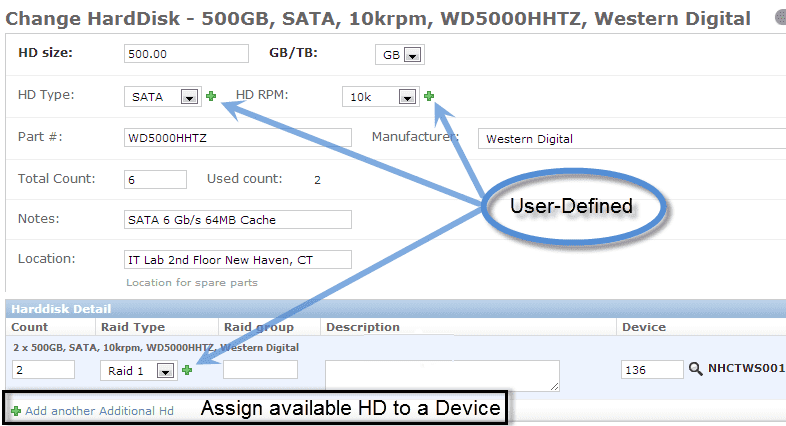Click 'Location for spare parts' help text
Viewport: 786px width, 426px height.
(191, 283)
